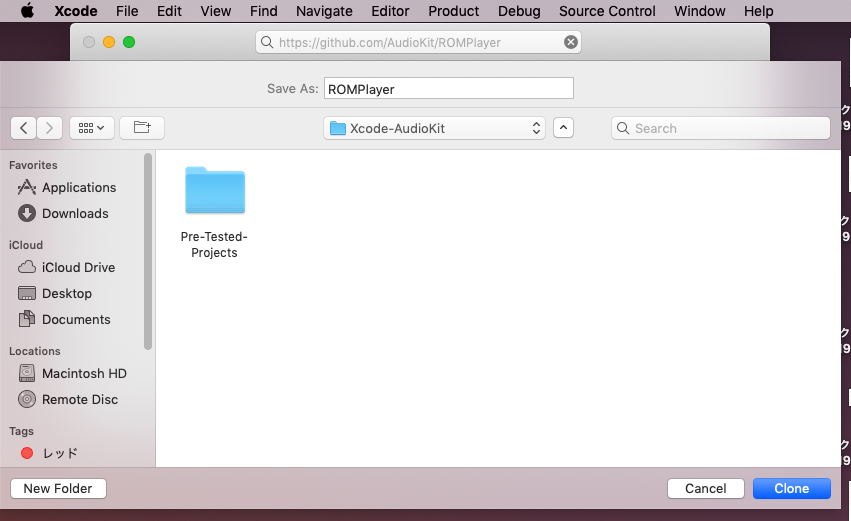
Task: Open the Debug menu
Action: [519, 11]
